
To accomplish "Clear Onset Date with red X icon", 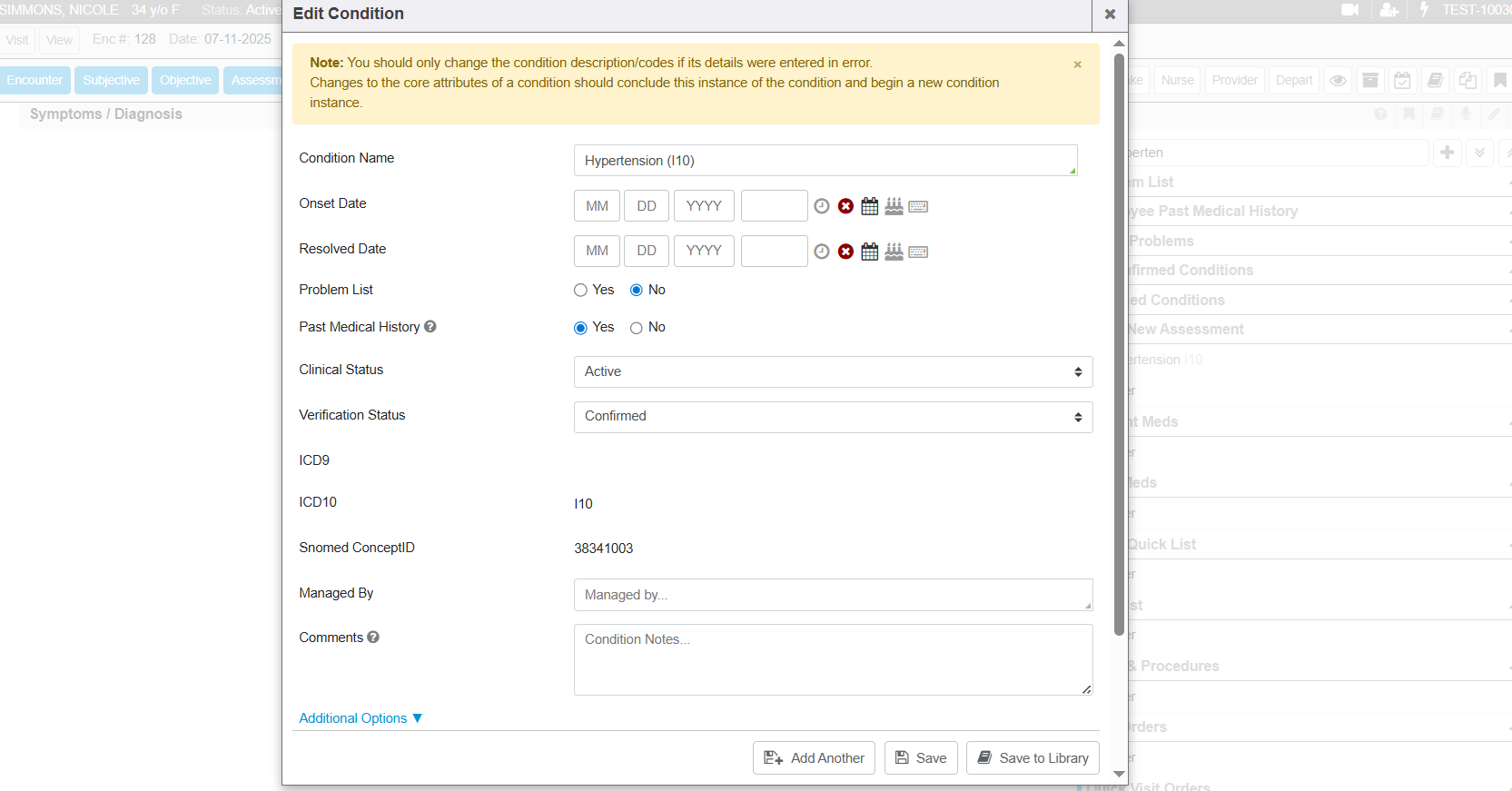I will click(845, 206).
